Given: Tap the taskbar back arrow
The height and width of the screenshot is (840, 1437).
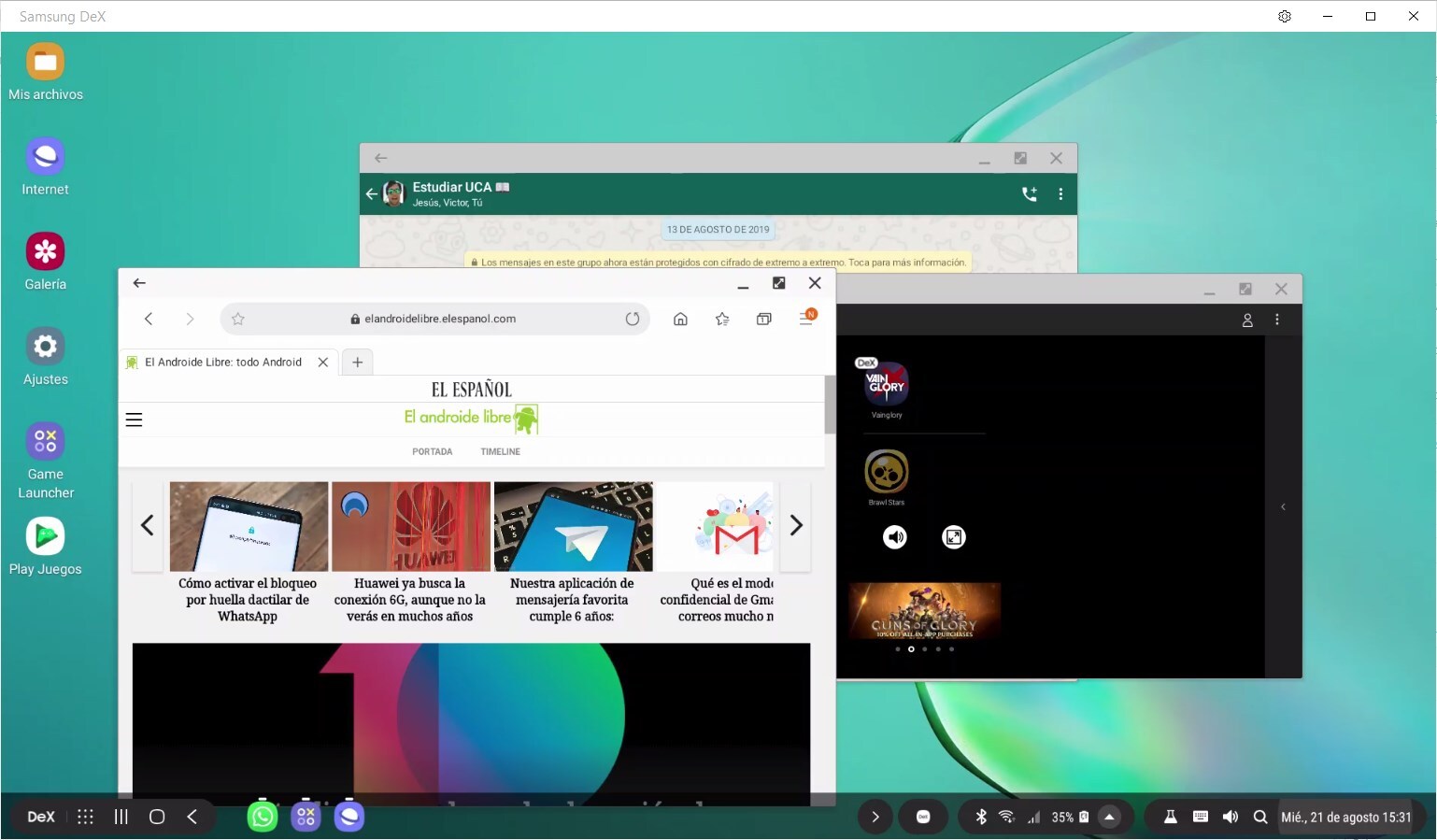Looking at the screenshot, I should [192, 817].
